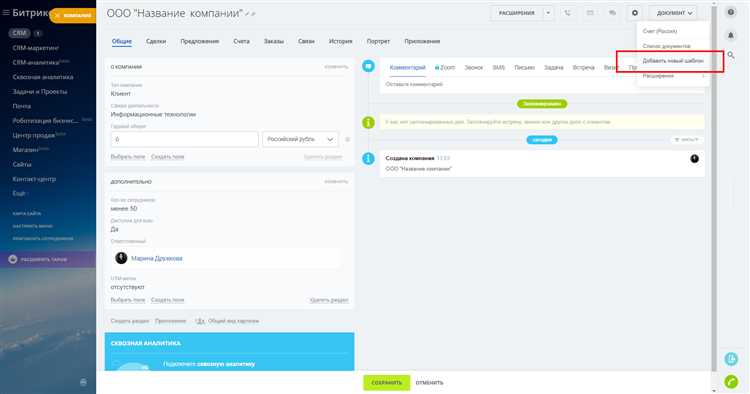Click the search magnifier in the right sidebar
Screen dimensions: 750x394
point(730,55)
